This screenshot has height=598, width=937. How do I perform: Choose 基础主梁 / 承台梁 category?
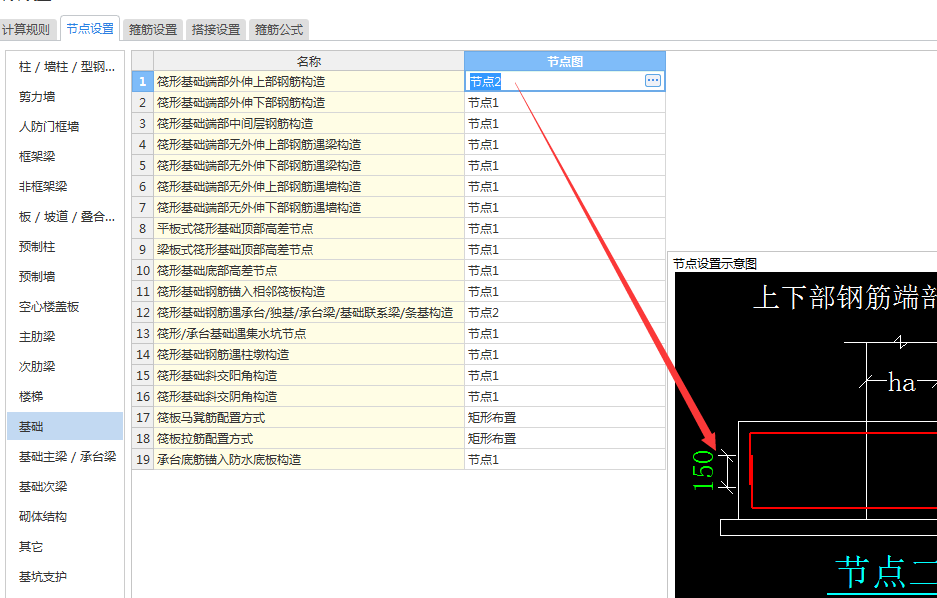(x=66, y=456)
